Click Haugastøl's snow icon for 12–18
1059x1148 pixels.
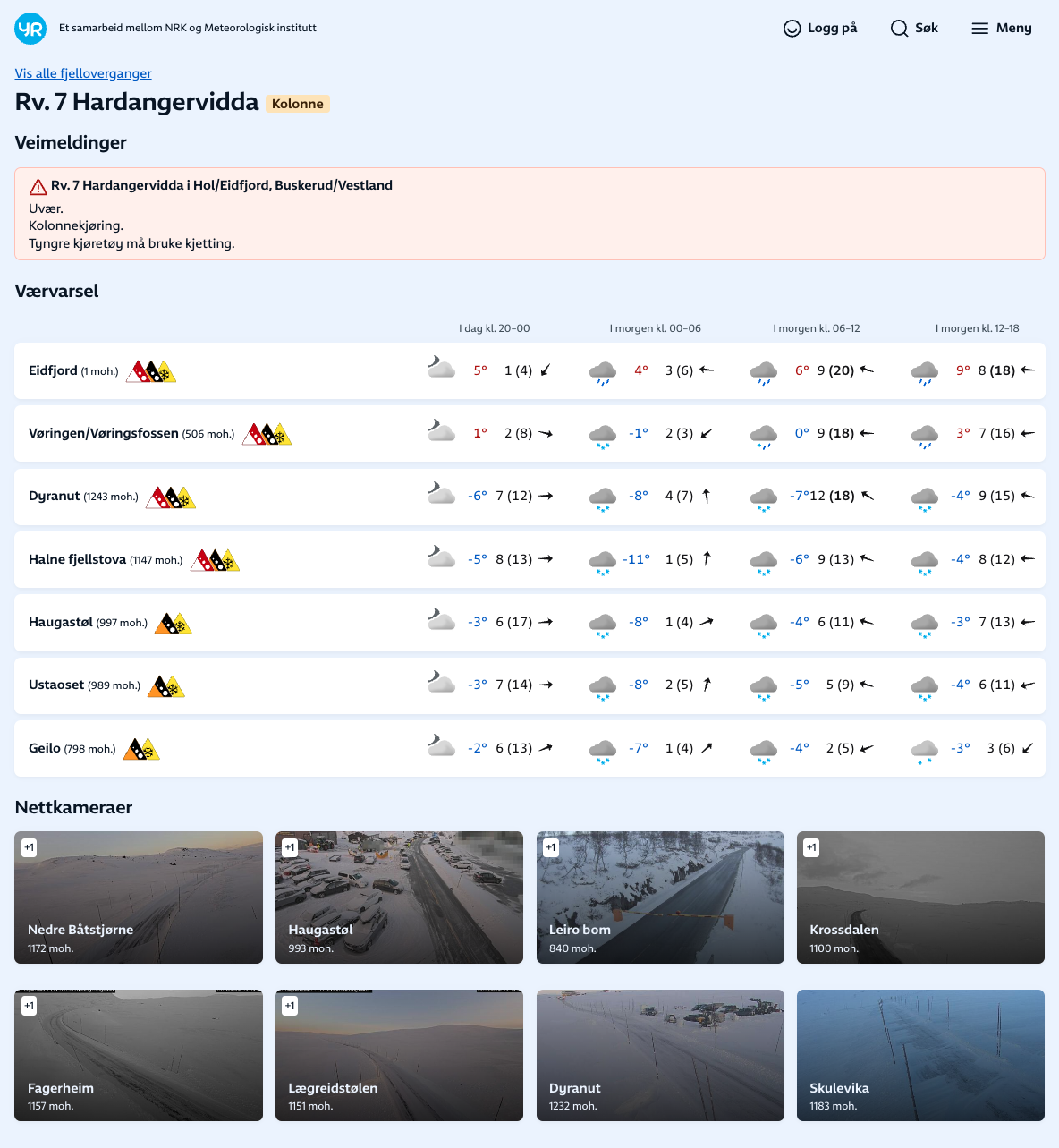coord(924,625)
